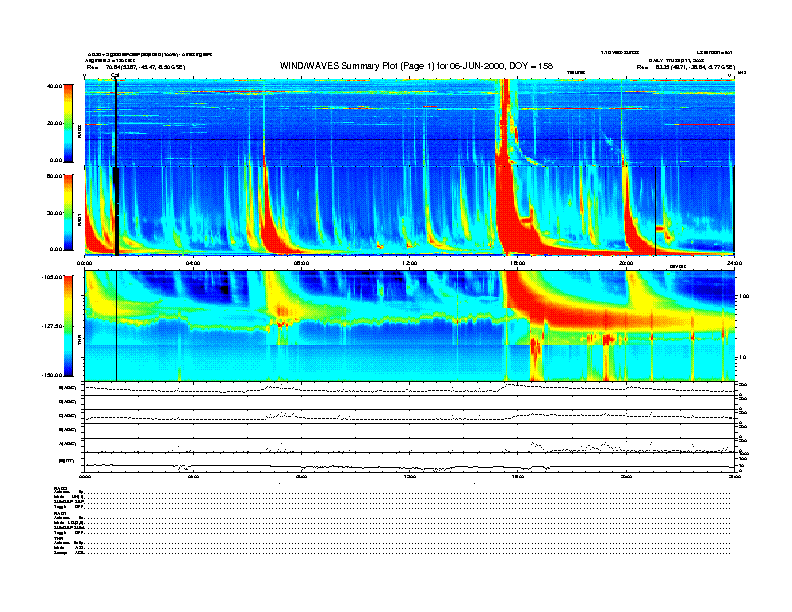The height and width of the screenshot is (612, 792).
Task: Click the 100 label on TNR right axis
Action: pyautogui.click(x=744, y=296)
